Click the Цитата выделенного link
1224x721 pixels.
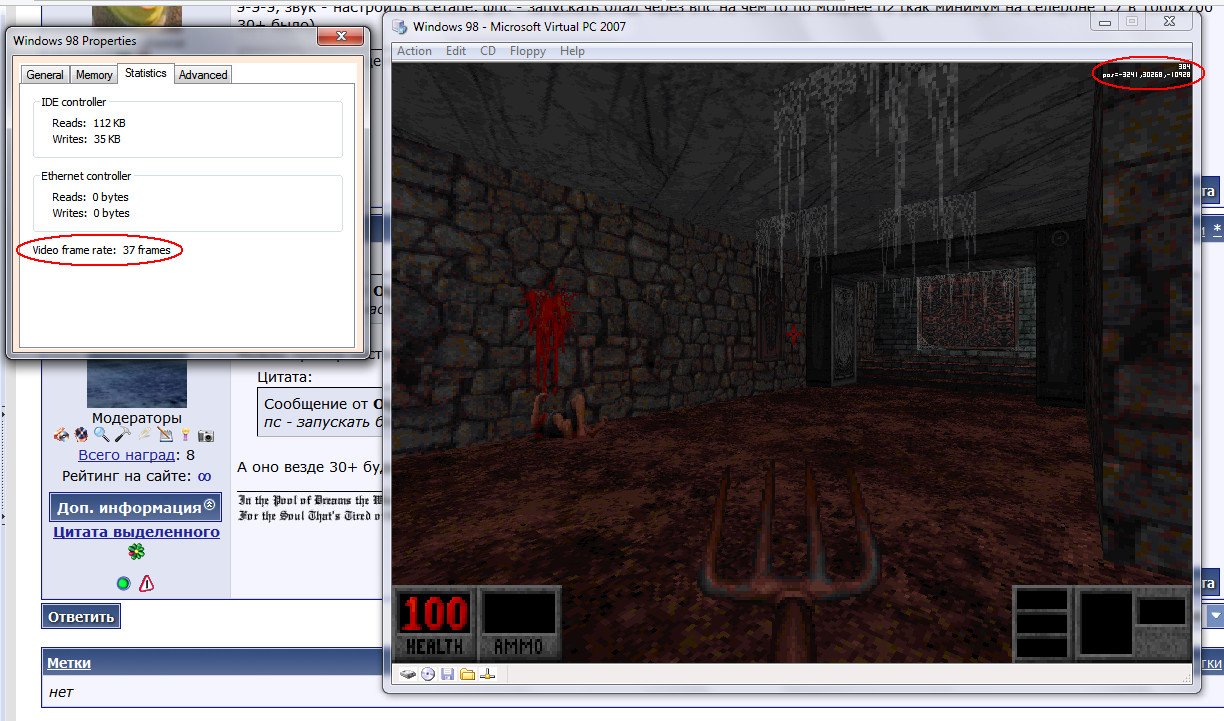(x=136, y=532)
